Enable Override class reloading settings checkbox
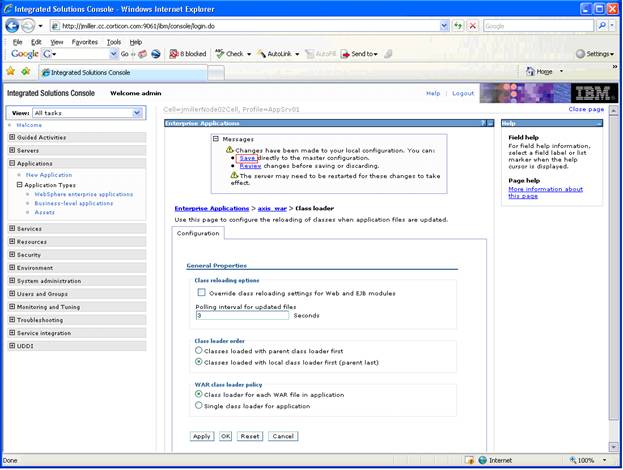This screenshot has height=470, width=623. coord(201,293)
